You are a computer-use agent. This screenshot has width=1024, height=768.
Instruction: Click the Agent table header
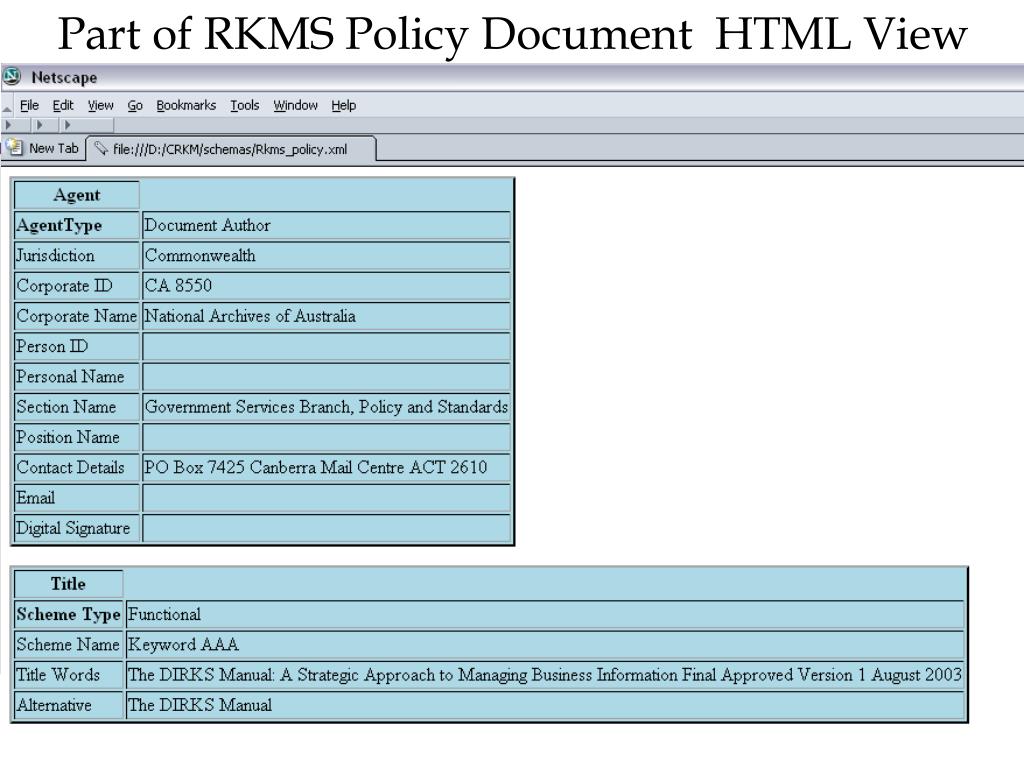(76, 195)
